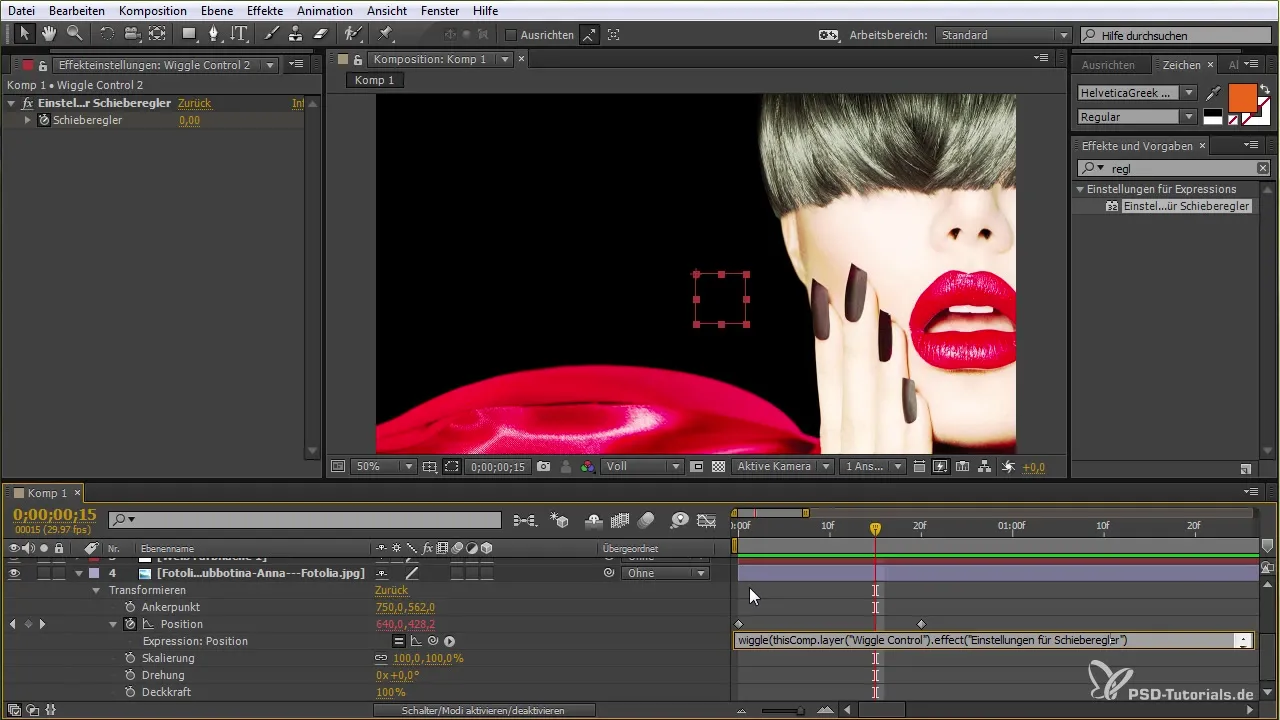The image size is (1280, 720).
Task: Open the expression language menu arrow
Action: point(449,641)
